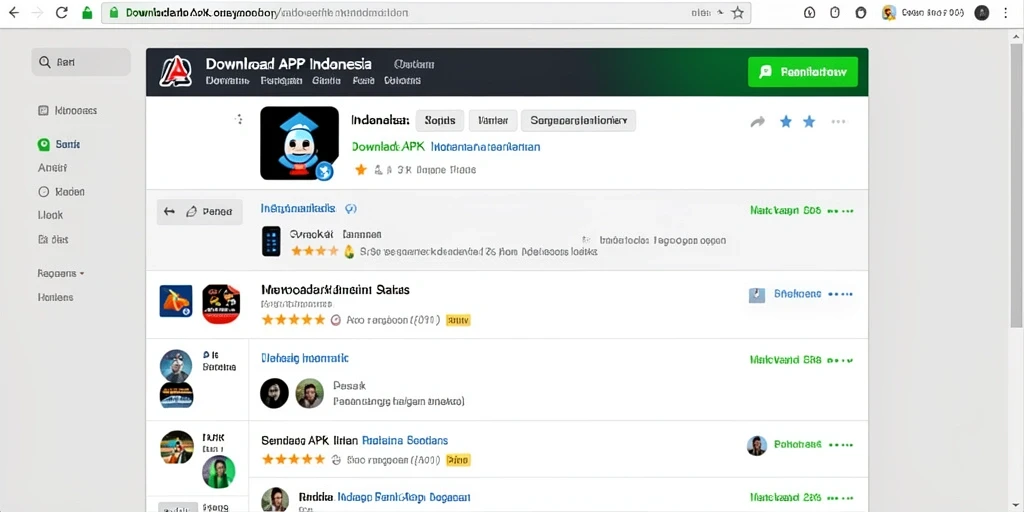Click the orange and blue app icon
Viewport: 1024px width, 512px height.
point(176,301)
